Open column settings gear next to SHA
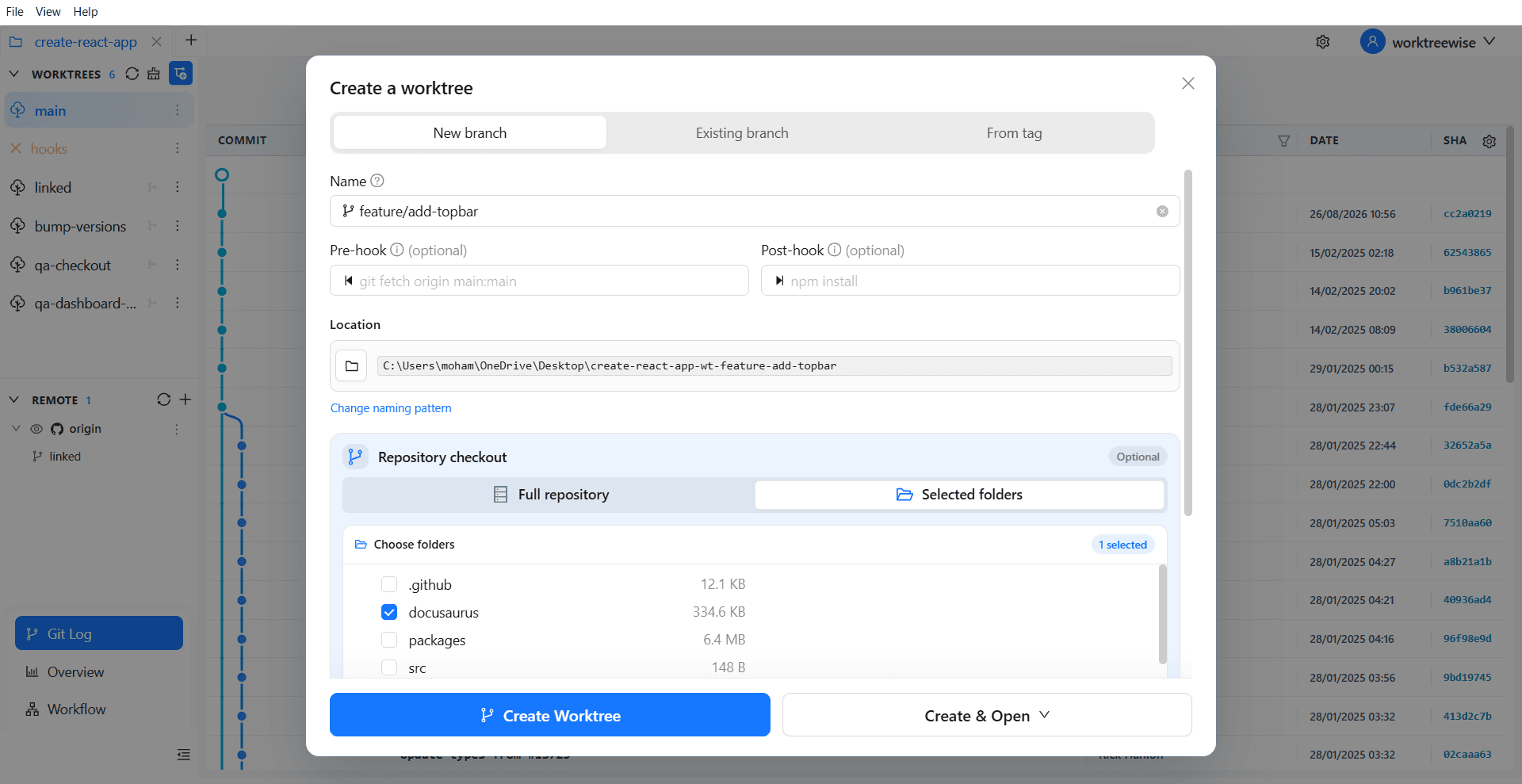Image resolution: width=1522 pixels, height=784 pixels. pos(1489,140)
